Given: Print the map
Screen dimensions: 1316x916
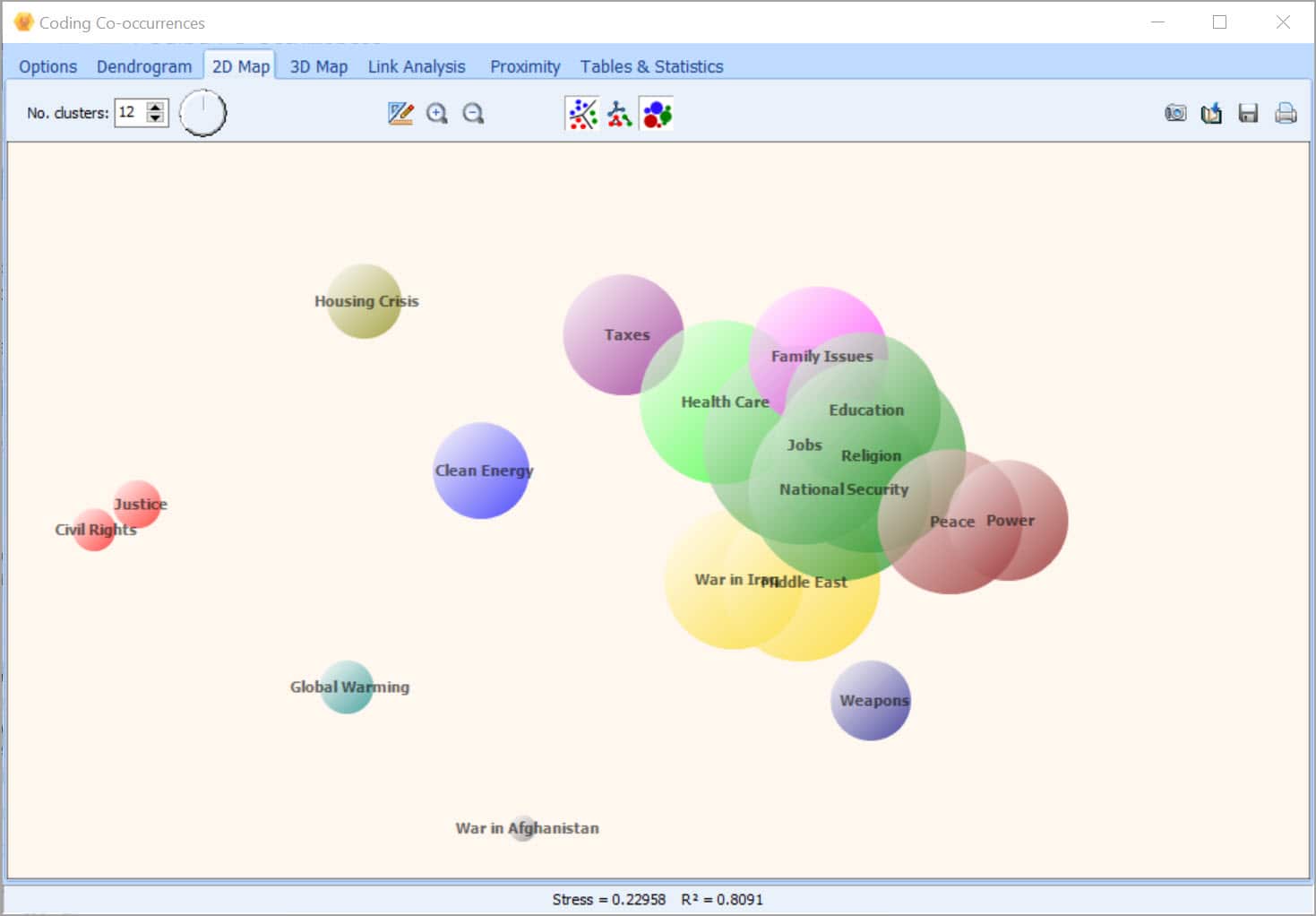Looking at the screenshot, I should pos(1286,113).
